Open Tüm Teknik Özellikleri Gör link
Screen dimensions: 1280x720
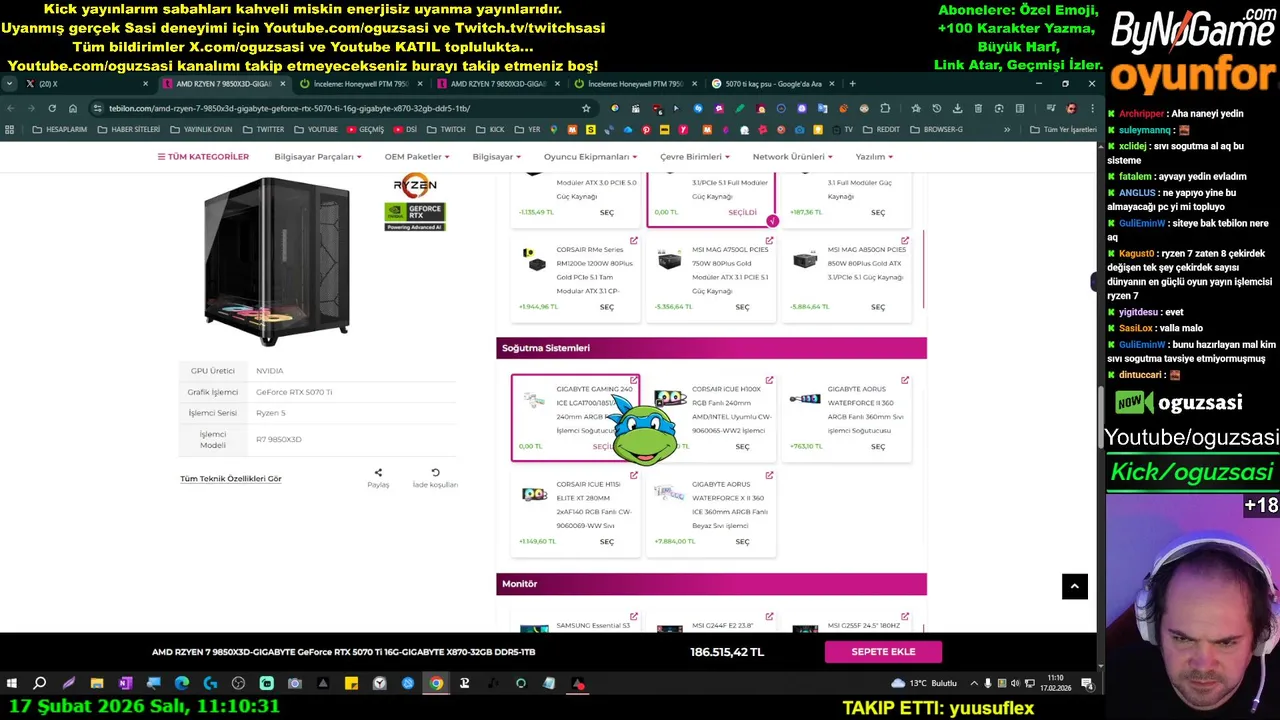click(231, 479)
